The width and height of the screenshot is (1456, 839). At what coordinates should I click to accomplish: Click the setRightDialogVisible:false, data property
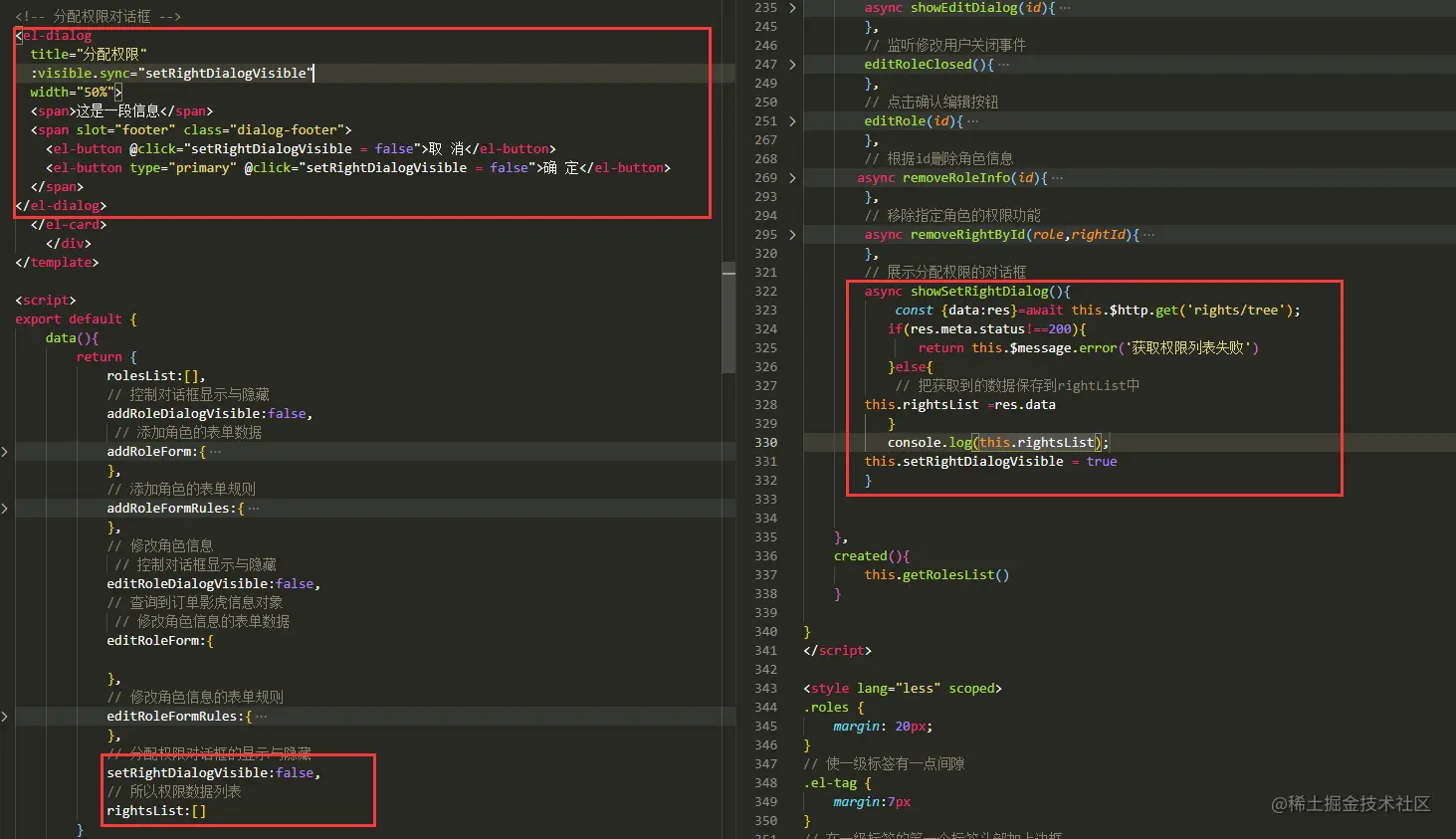click(214, 772)
